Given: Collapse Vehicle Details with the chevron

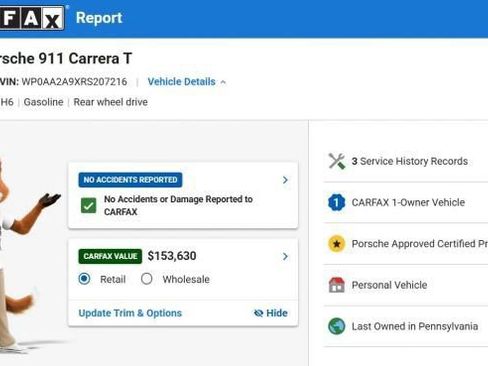Looking at the screenshot, I should click(223, 82).
